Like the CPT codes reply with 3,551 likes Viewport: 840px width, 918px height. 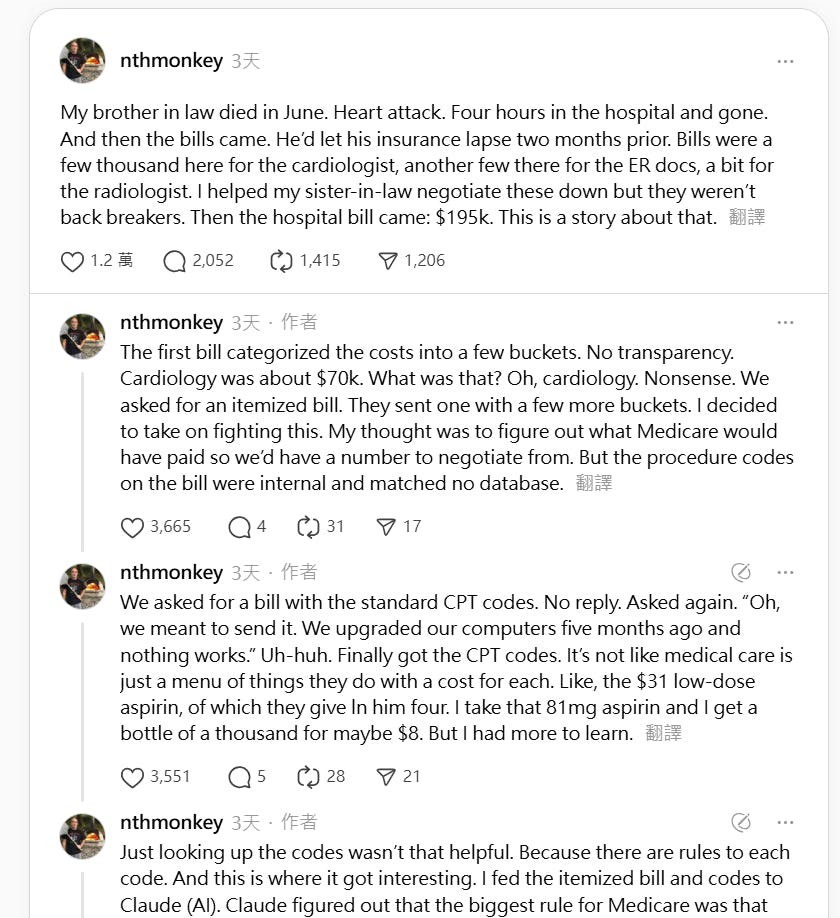point(133,777)
